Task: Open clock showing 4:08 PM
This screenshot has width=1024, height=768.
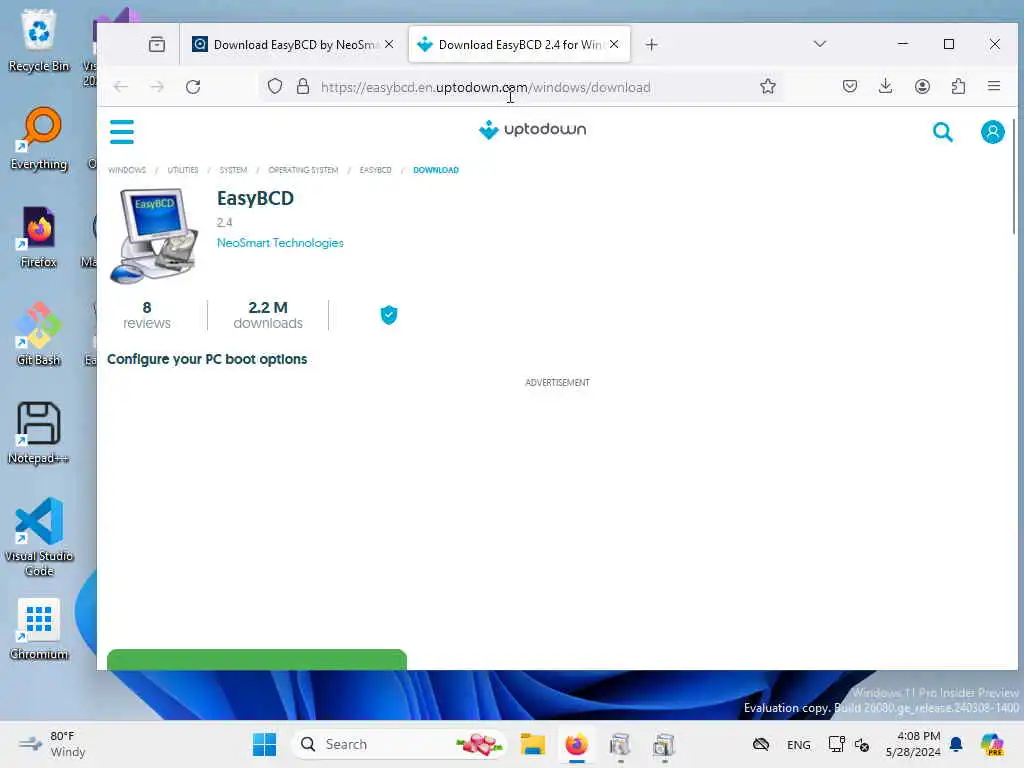Action: point(912,744)
